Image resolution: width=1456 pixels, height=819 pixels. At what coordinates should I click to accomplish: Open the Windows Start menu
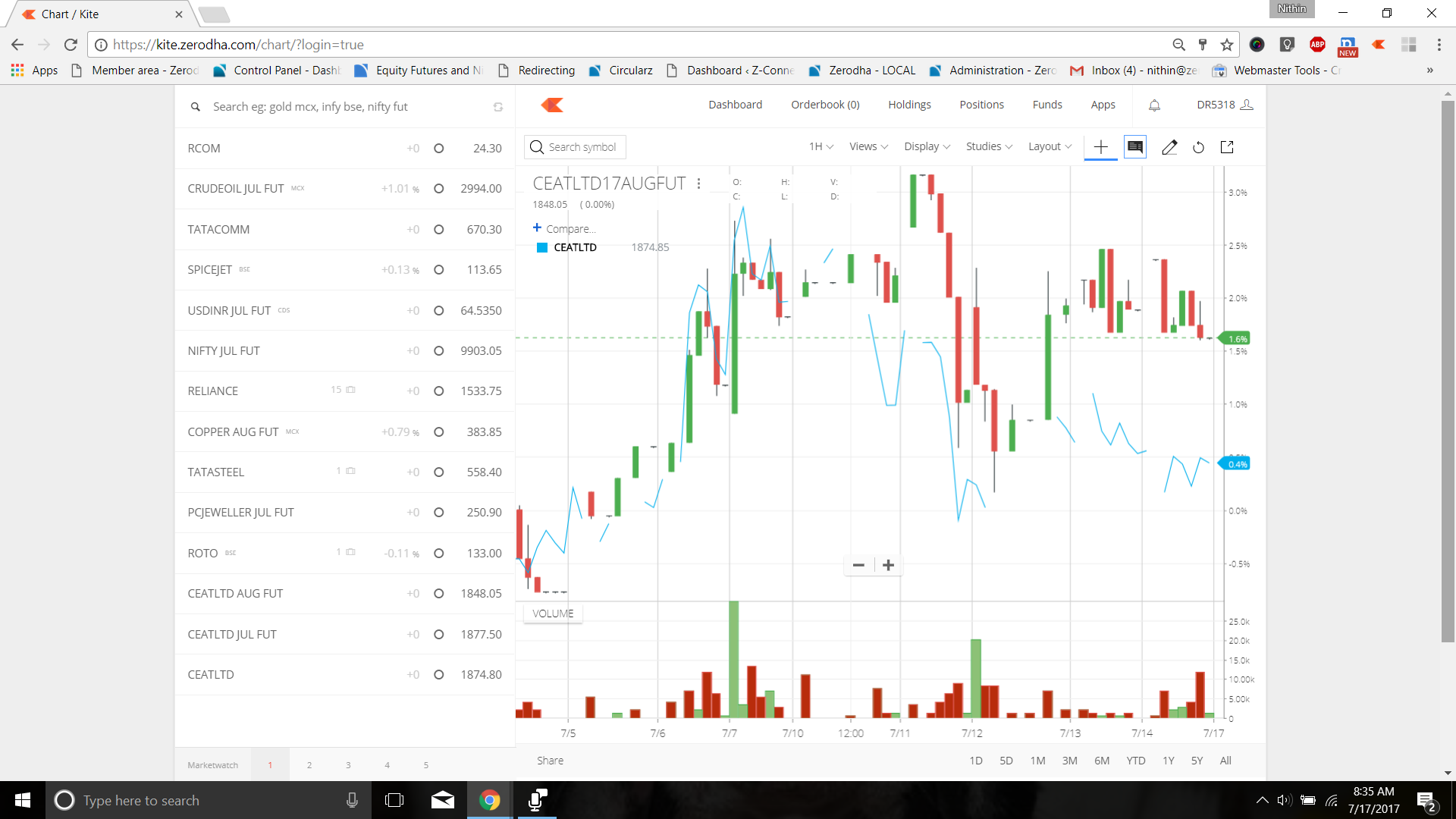coord(23,800)
